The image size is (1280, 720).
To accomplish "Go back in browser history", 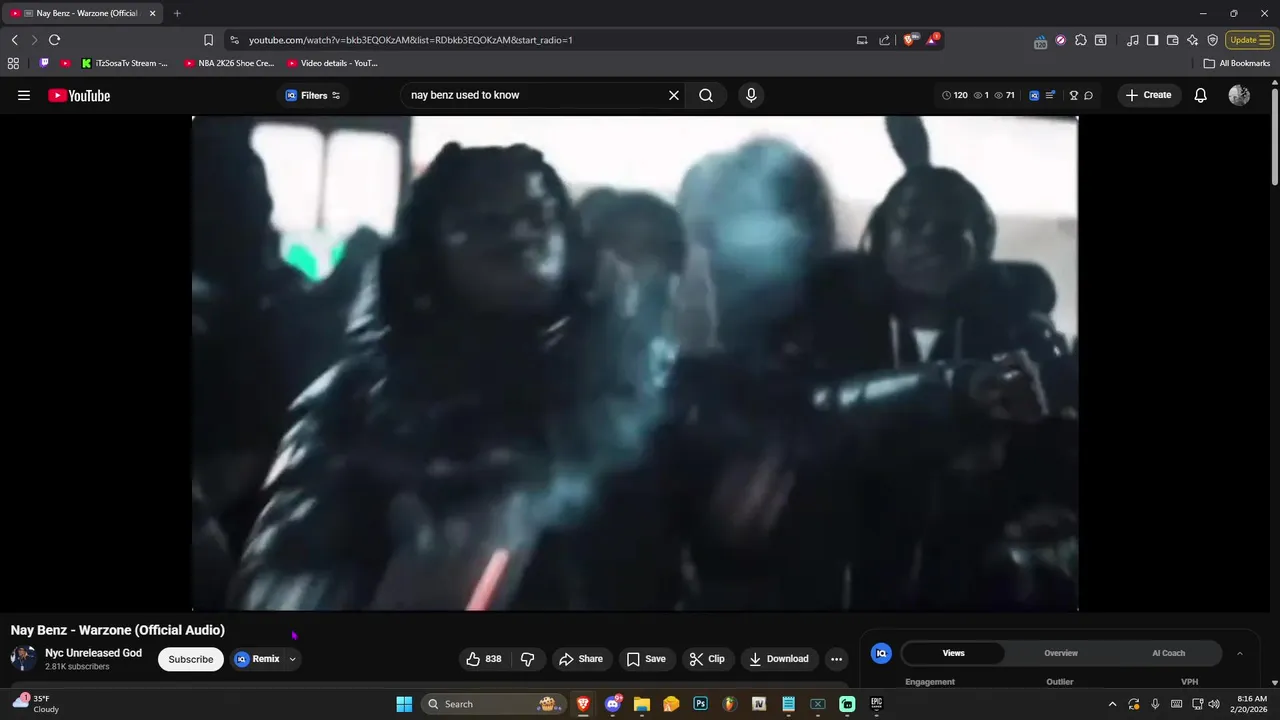I will click(14, 40).
